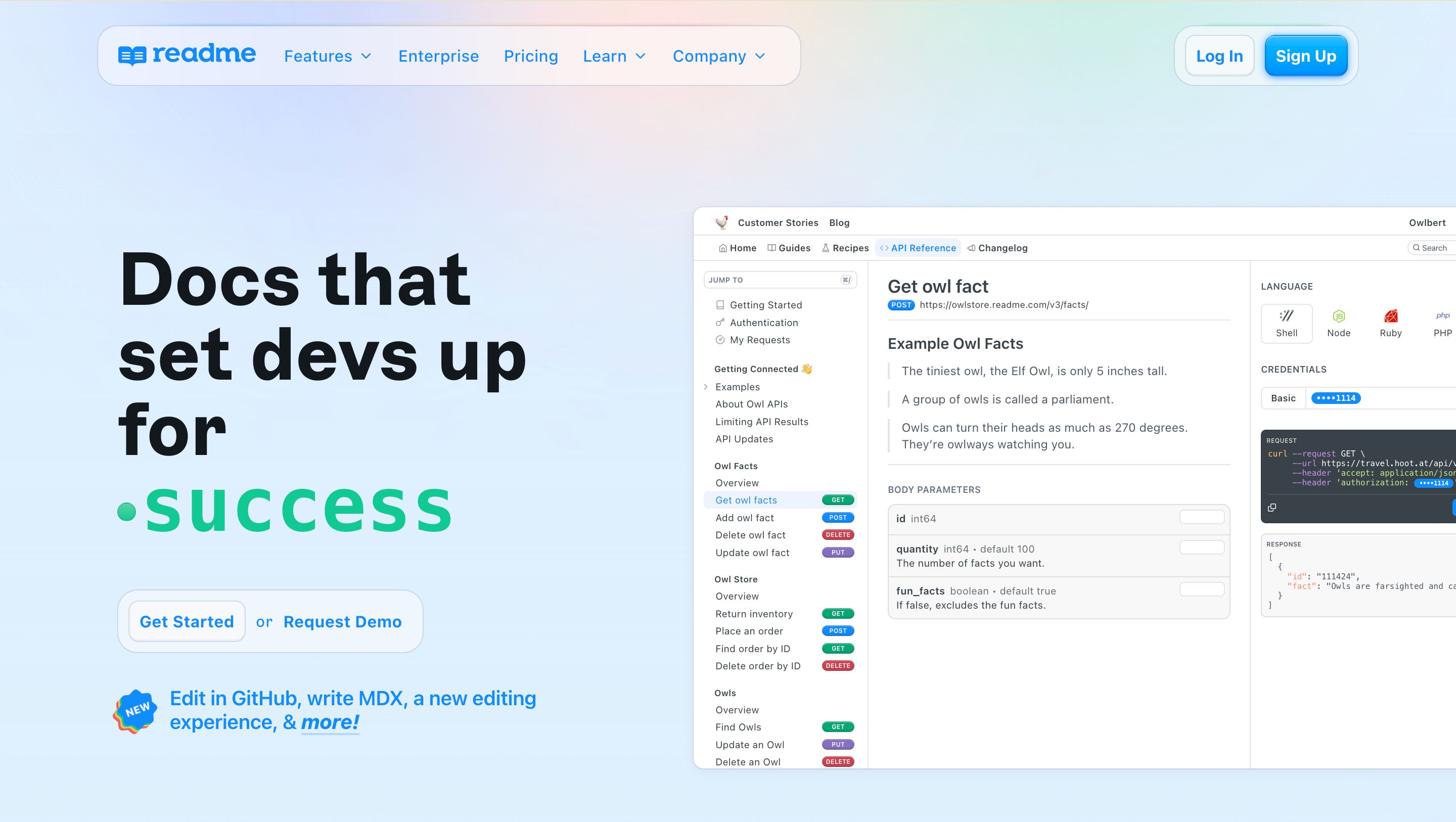Screen dimensions: 1456x822
Task: Switch to the API Reference tab
Action: tap(918, 248)
